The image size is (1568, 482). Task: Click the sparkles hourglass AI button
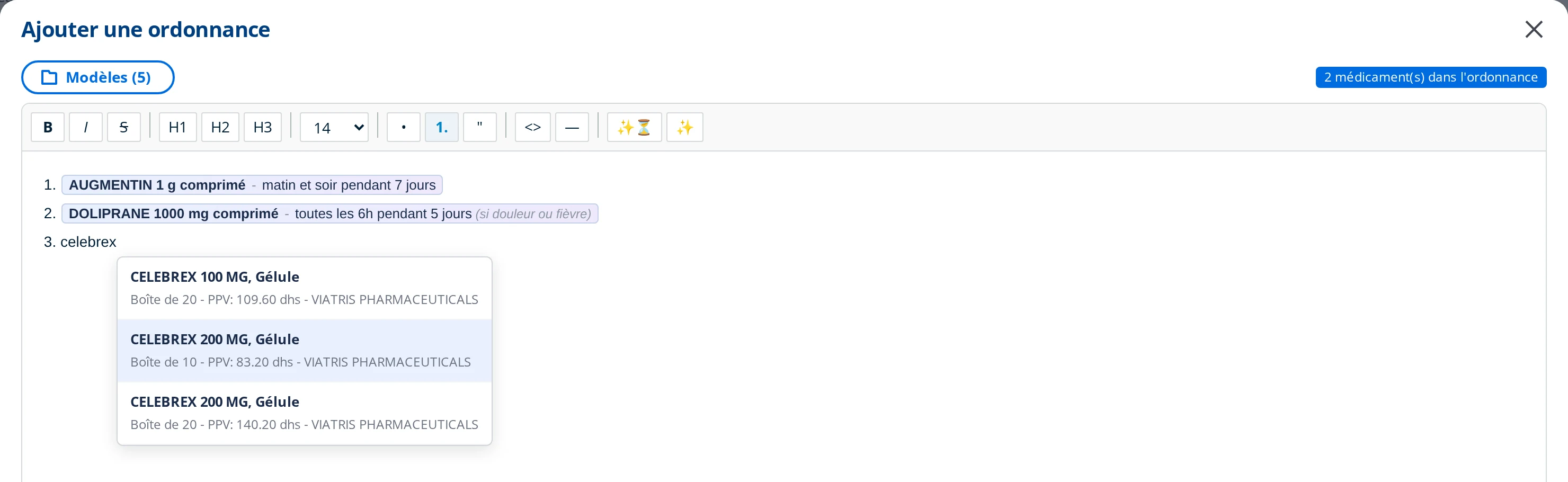pyautogui.click(x=634, y=127)
